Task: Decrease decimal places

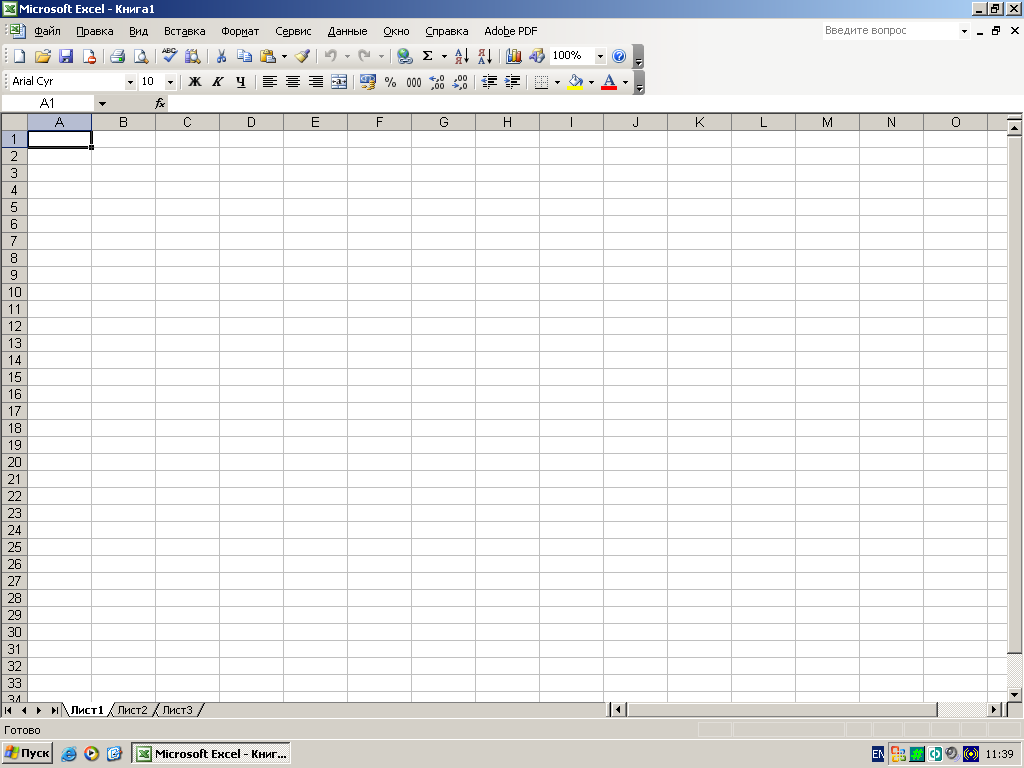Action: tap(460, 82)
